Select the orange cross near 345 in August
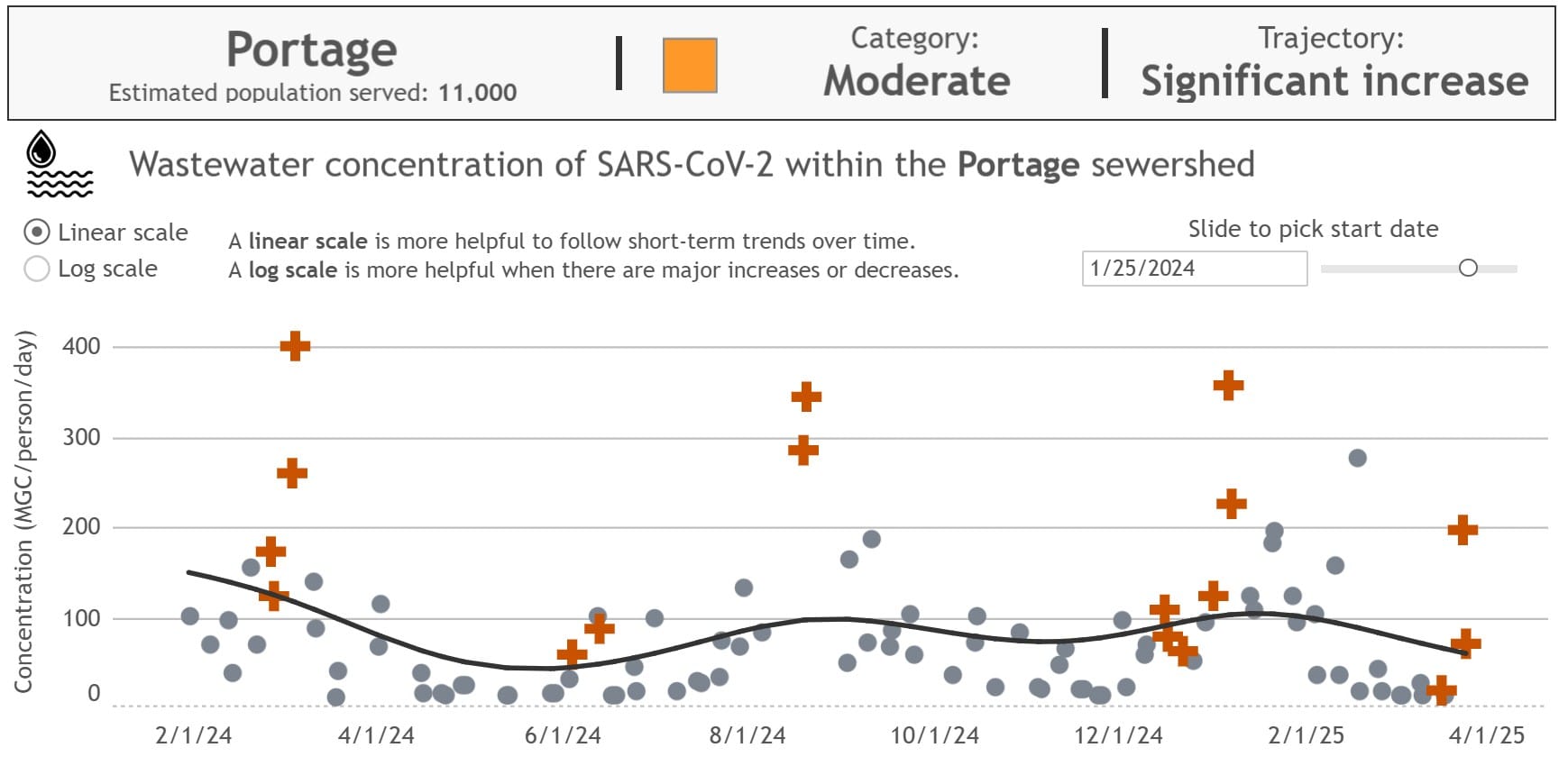This screenshot has width=1568, height=766. click(805, 397)
